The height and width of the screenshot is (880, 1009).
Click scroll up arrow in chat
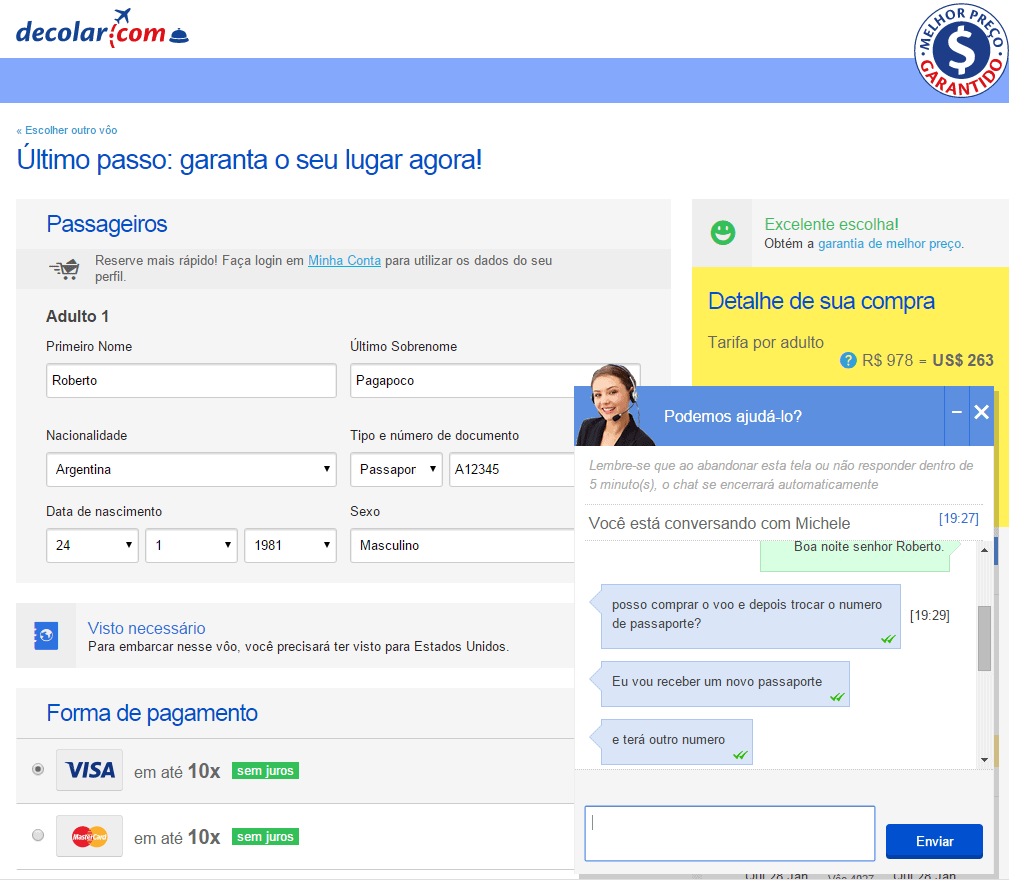(984, 550)
